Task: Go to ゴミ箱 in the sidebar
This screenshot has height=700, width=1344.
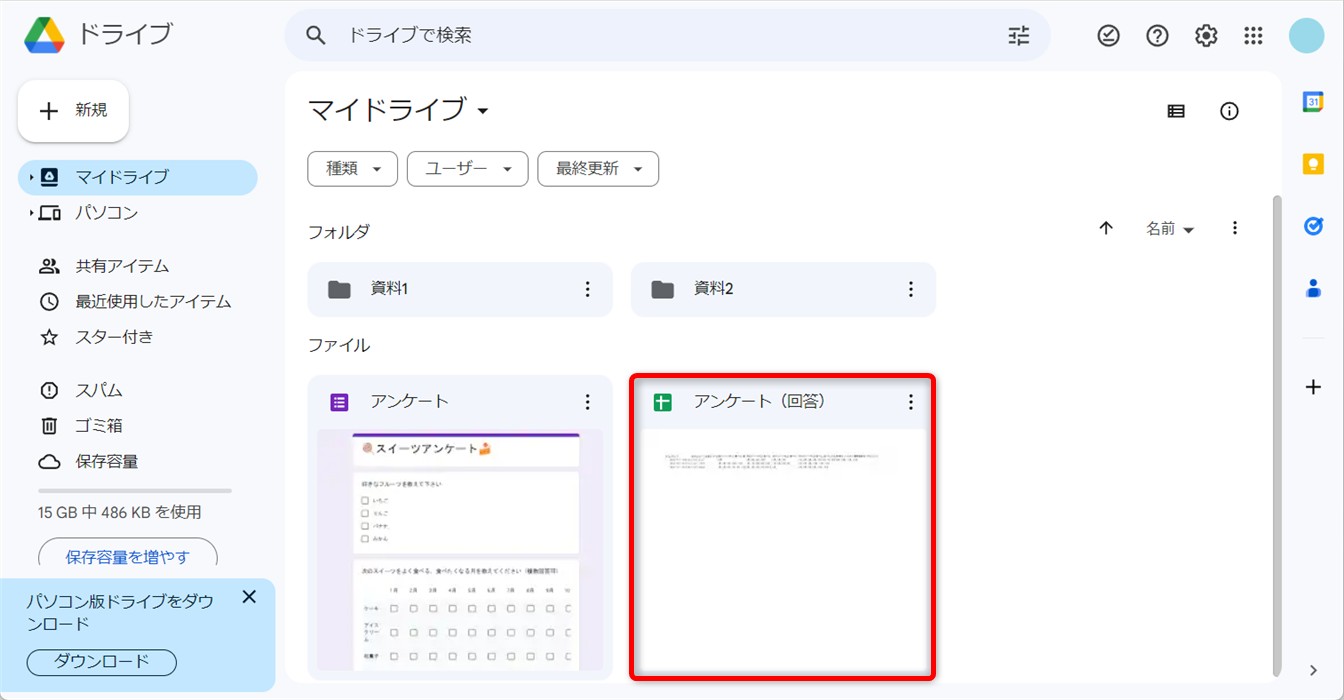Action: click(98, 426)
